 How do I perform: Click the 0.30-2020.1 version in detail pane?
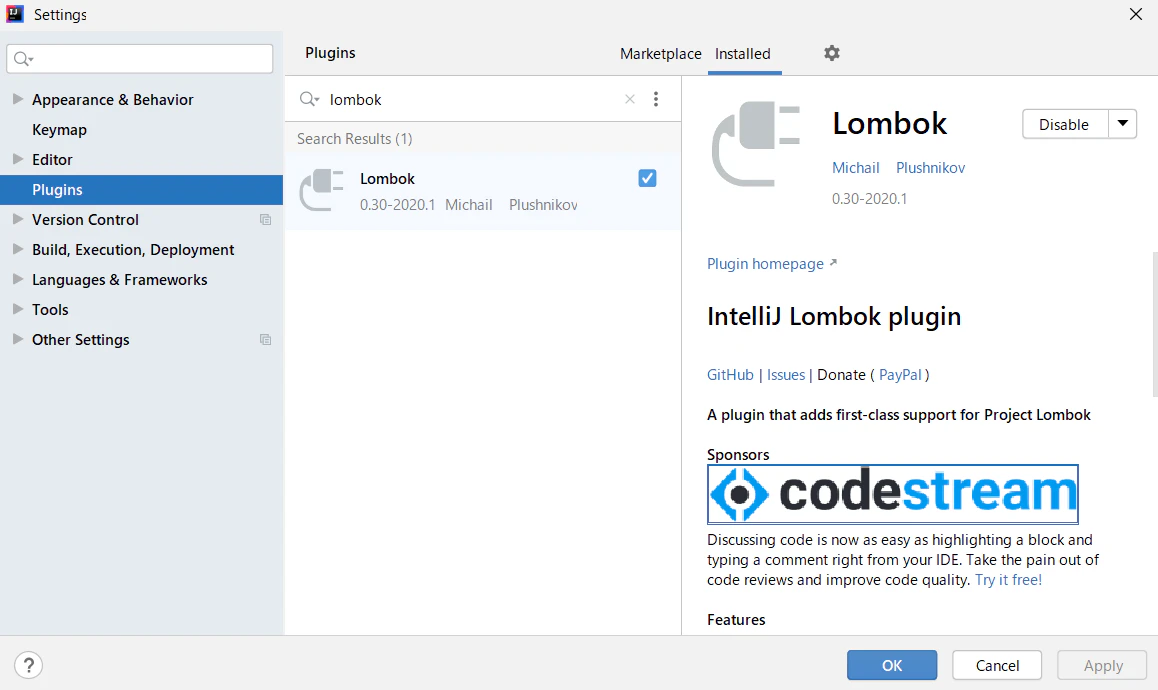(869, 199)
